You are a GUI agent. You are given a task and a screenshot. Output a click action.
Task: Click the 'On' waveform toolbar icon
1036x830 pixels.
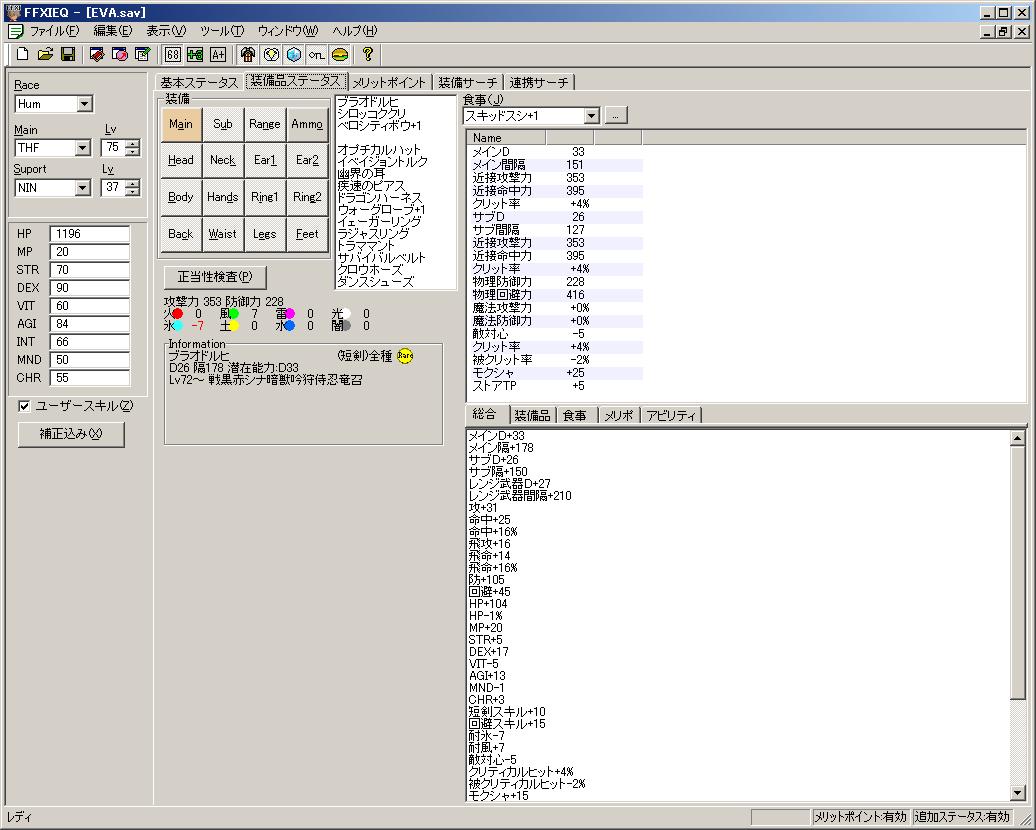(x=316, y=55)
